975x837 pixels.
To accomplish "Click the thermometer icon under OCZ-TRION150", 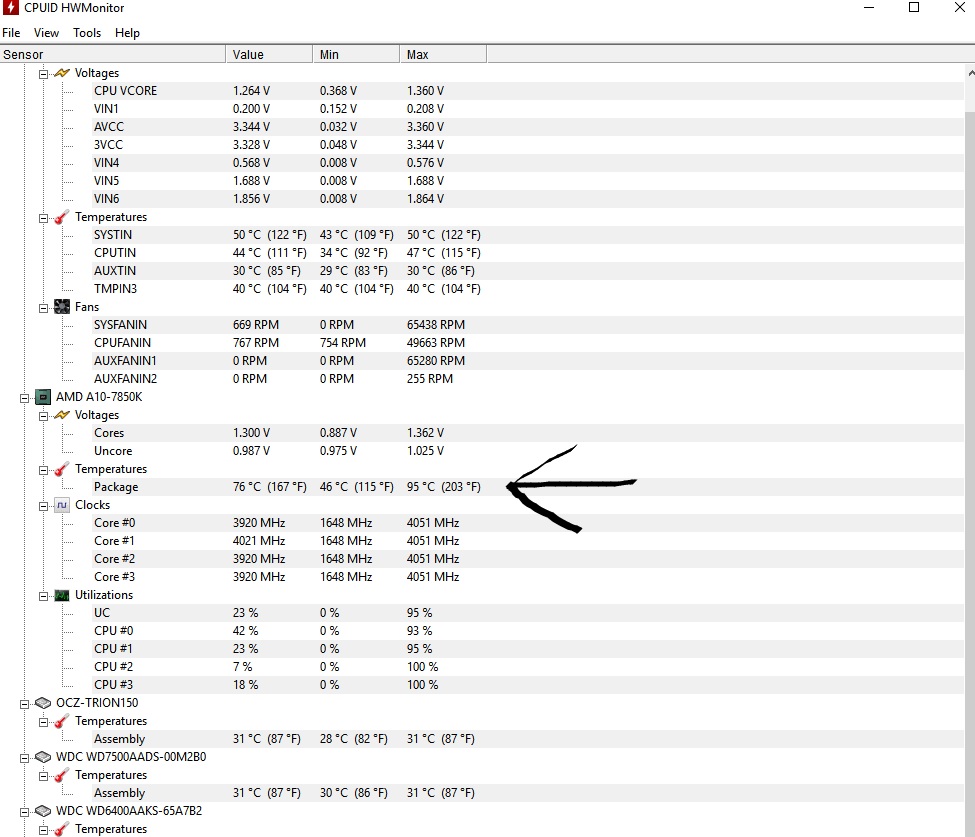I will [62, 721].
